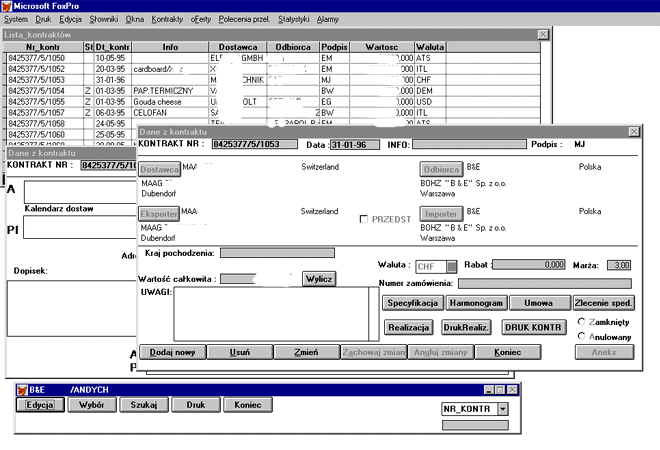660x450 pixels.
Task: Click the Numer zamówienia field
Action: 545,284
